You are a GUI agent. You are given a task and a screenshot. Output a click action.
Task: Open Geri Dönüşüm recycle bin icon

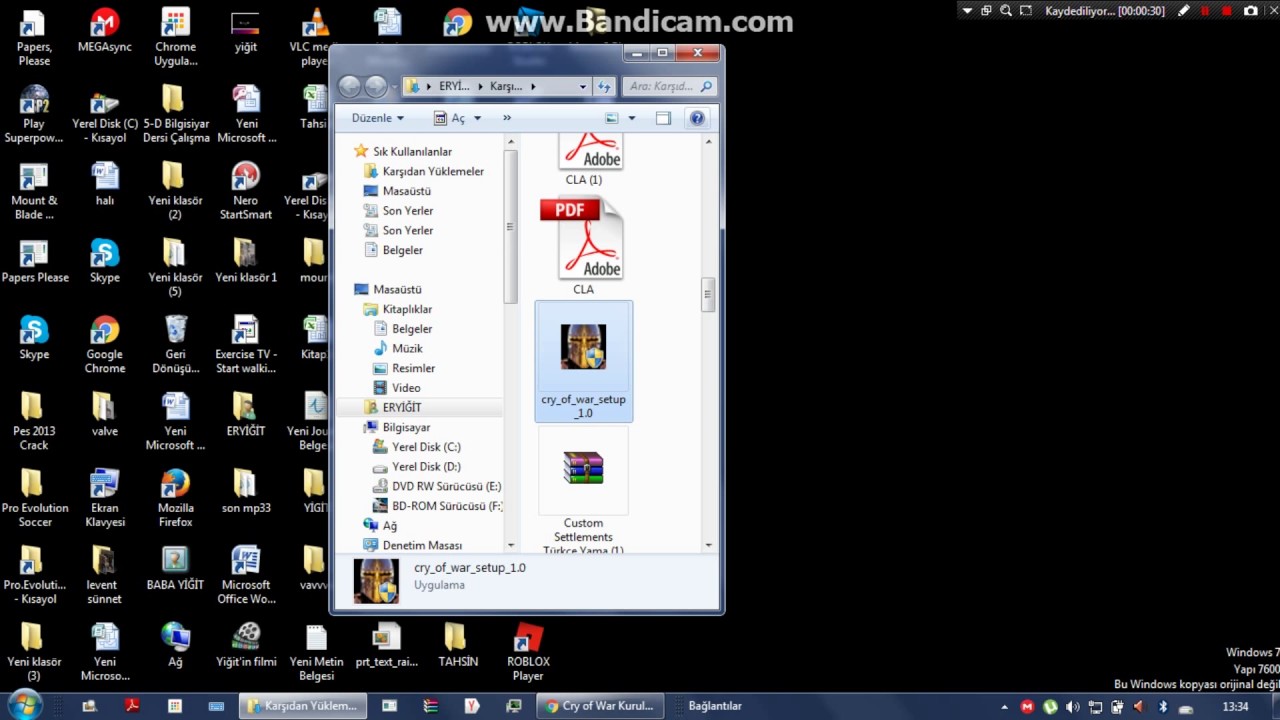[x=175, y=343]
